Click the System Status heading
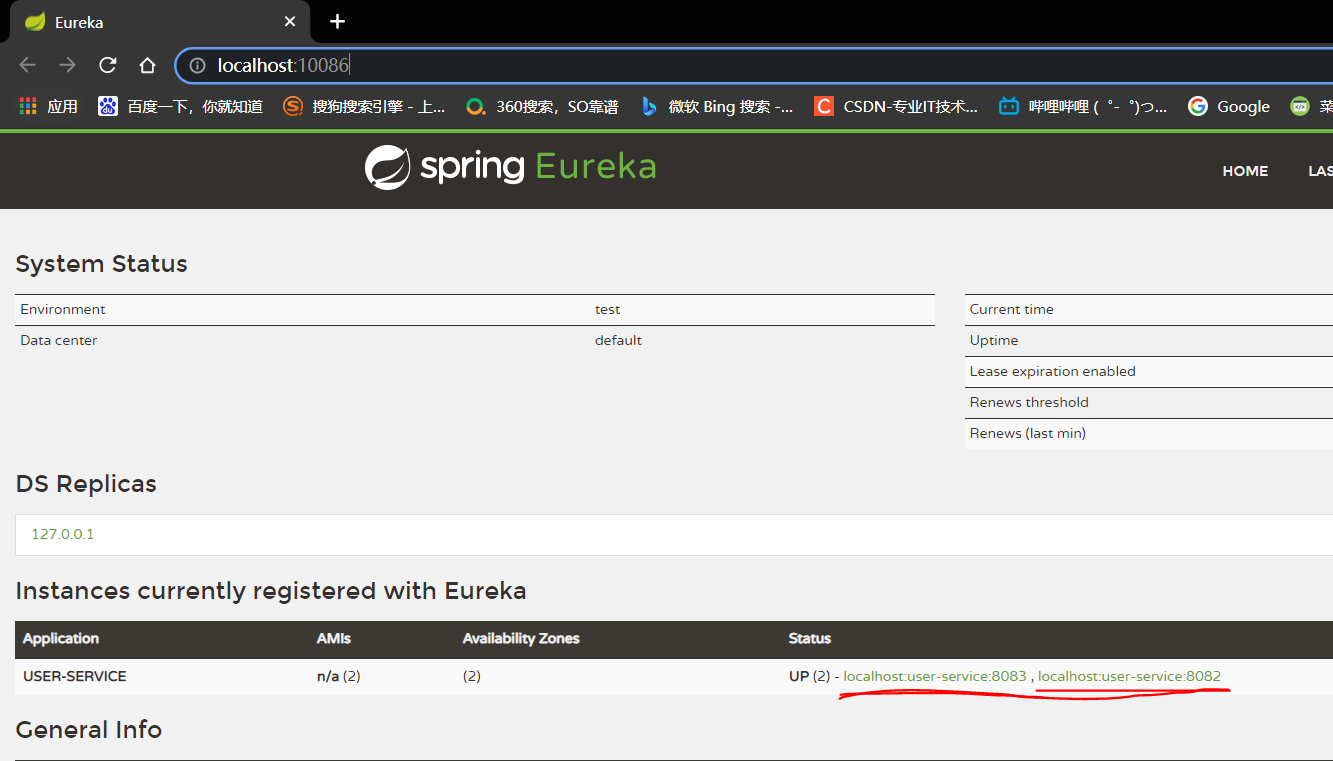 point(102,264)
